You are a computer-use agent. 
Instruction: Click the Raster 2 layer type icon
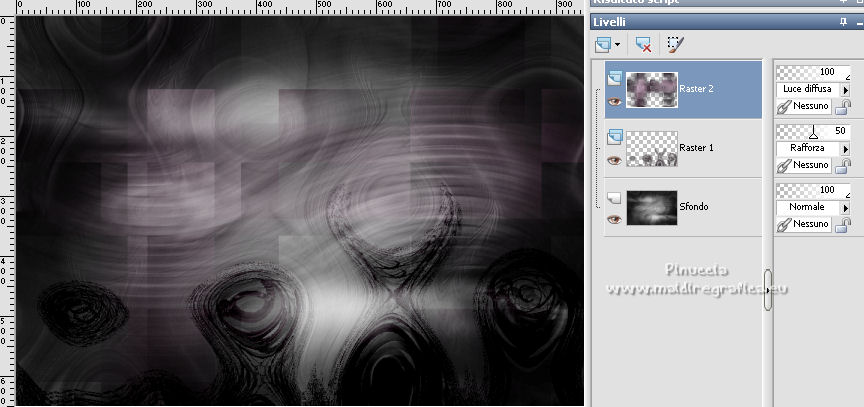614,80
